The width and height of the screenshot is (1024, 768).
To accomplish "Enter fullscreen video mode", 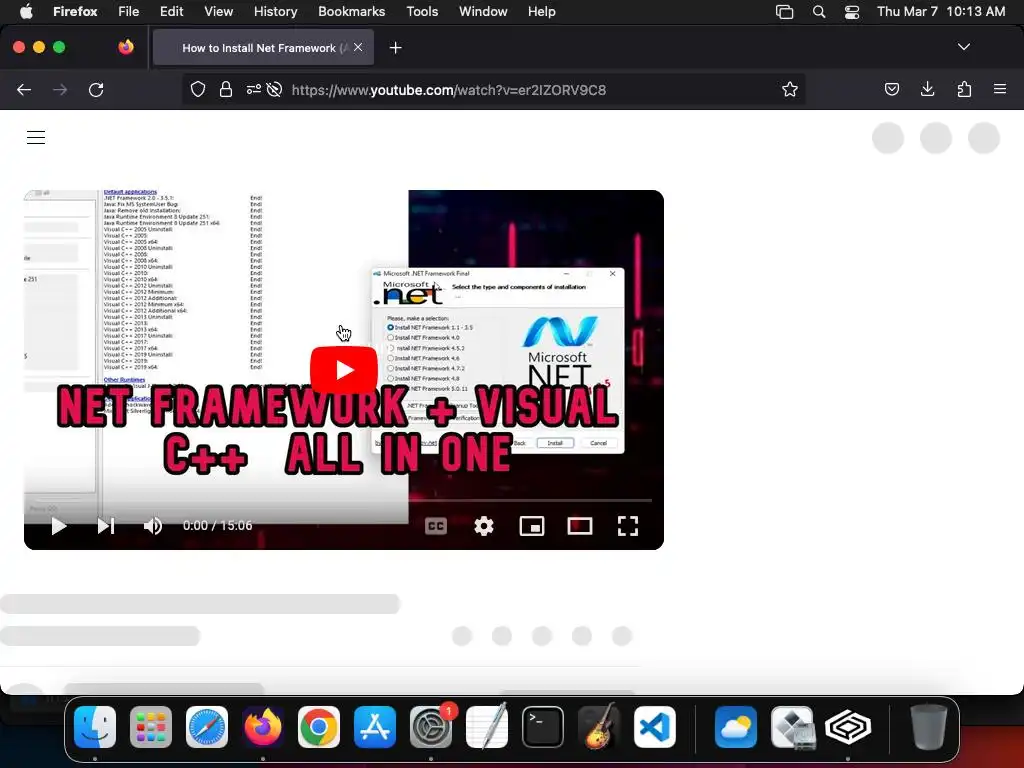I will pyautogui.click(x=628, y=526).
